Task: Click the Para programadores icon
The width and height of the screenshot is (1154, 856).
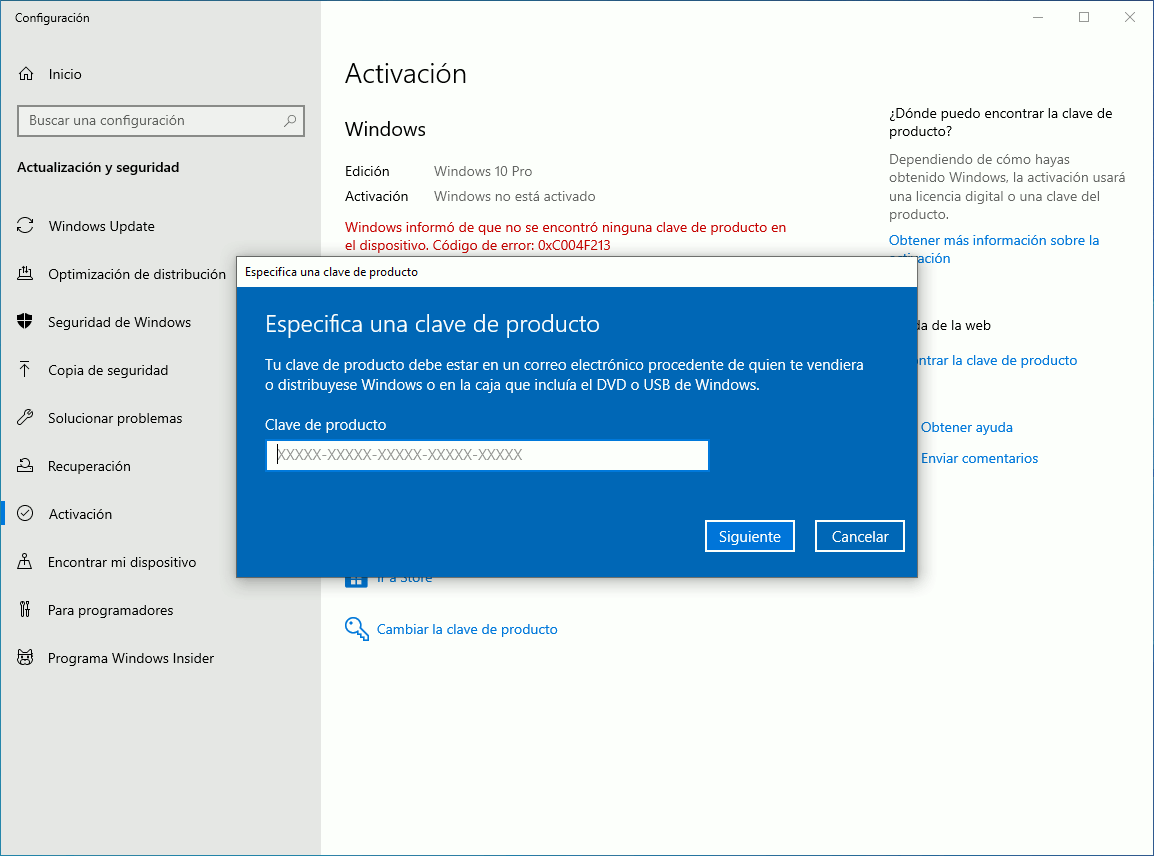Action: 26,610
